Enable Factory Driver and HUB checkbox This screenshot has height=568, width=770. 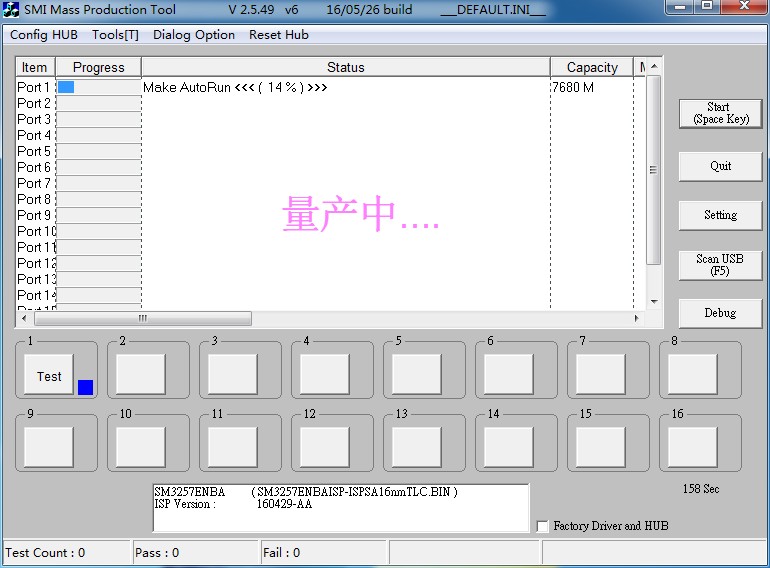coord(543,526)
